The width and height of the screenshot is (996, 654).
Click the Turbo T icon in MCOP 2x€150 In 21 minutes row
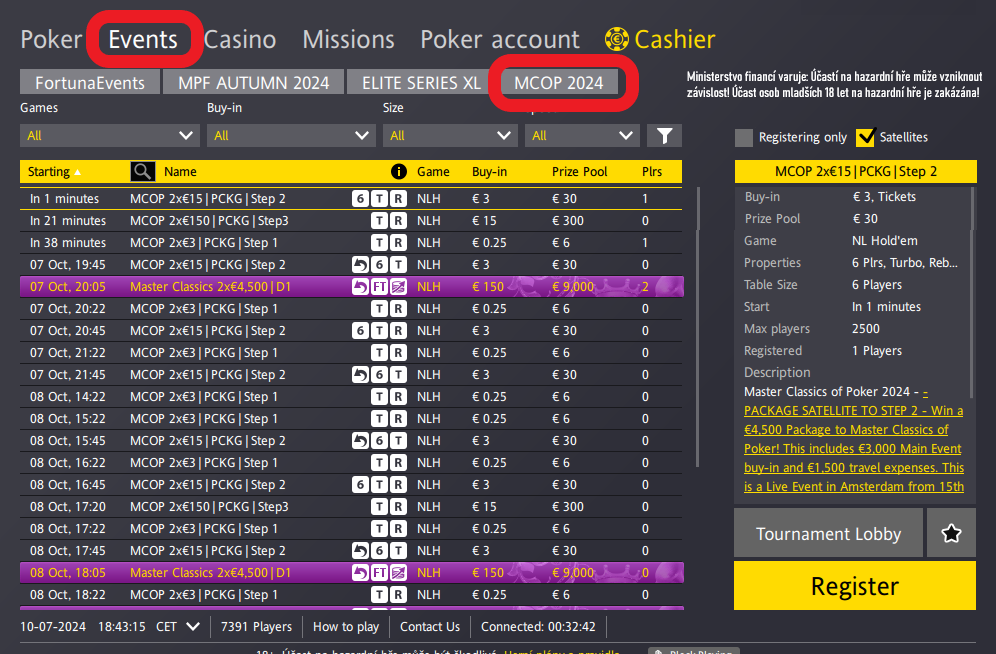point(379,221)
